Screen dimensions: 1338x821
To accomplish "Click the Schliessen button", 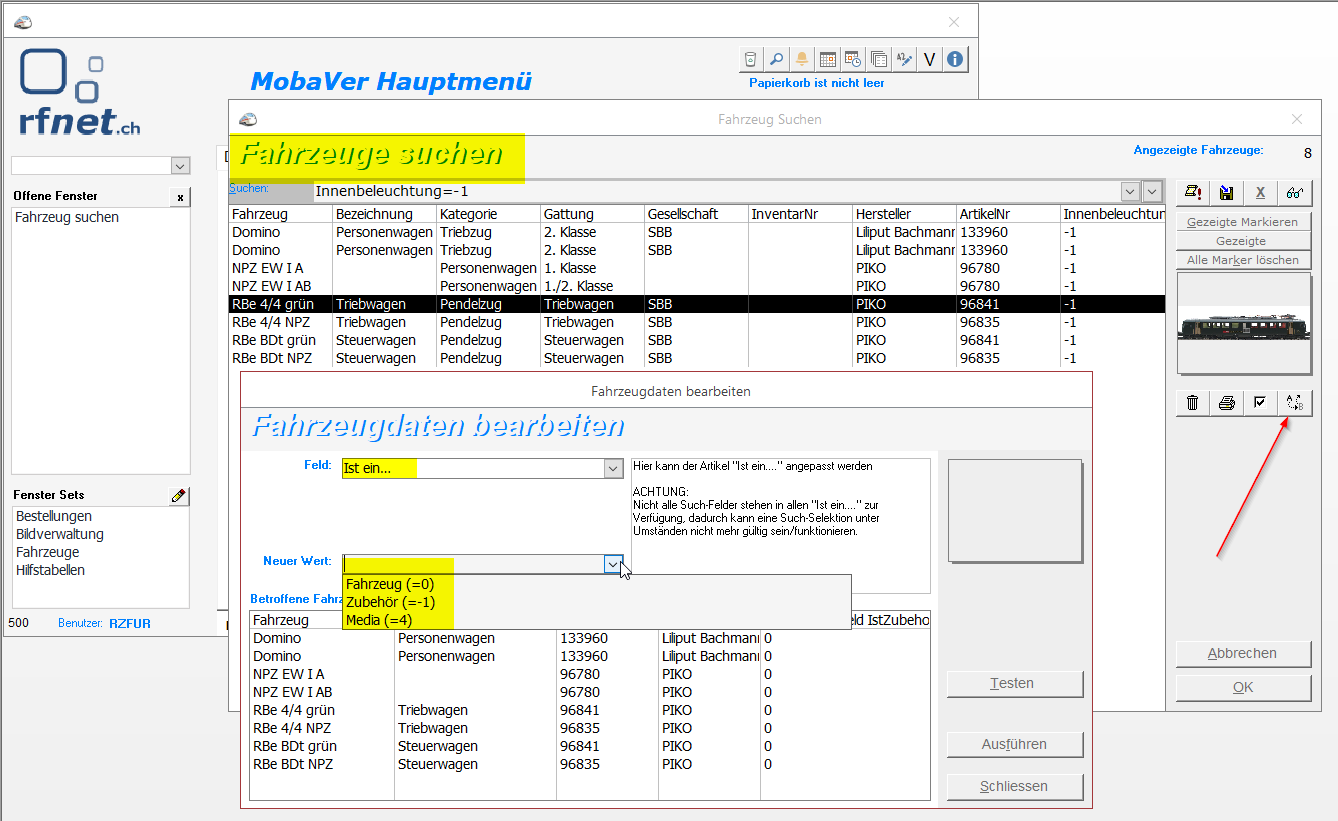I will pyautogui.click(x=1014, y=786).
